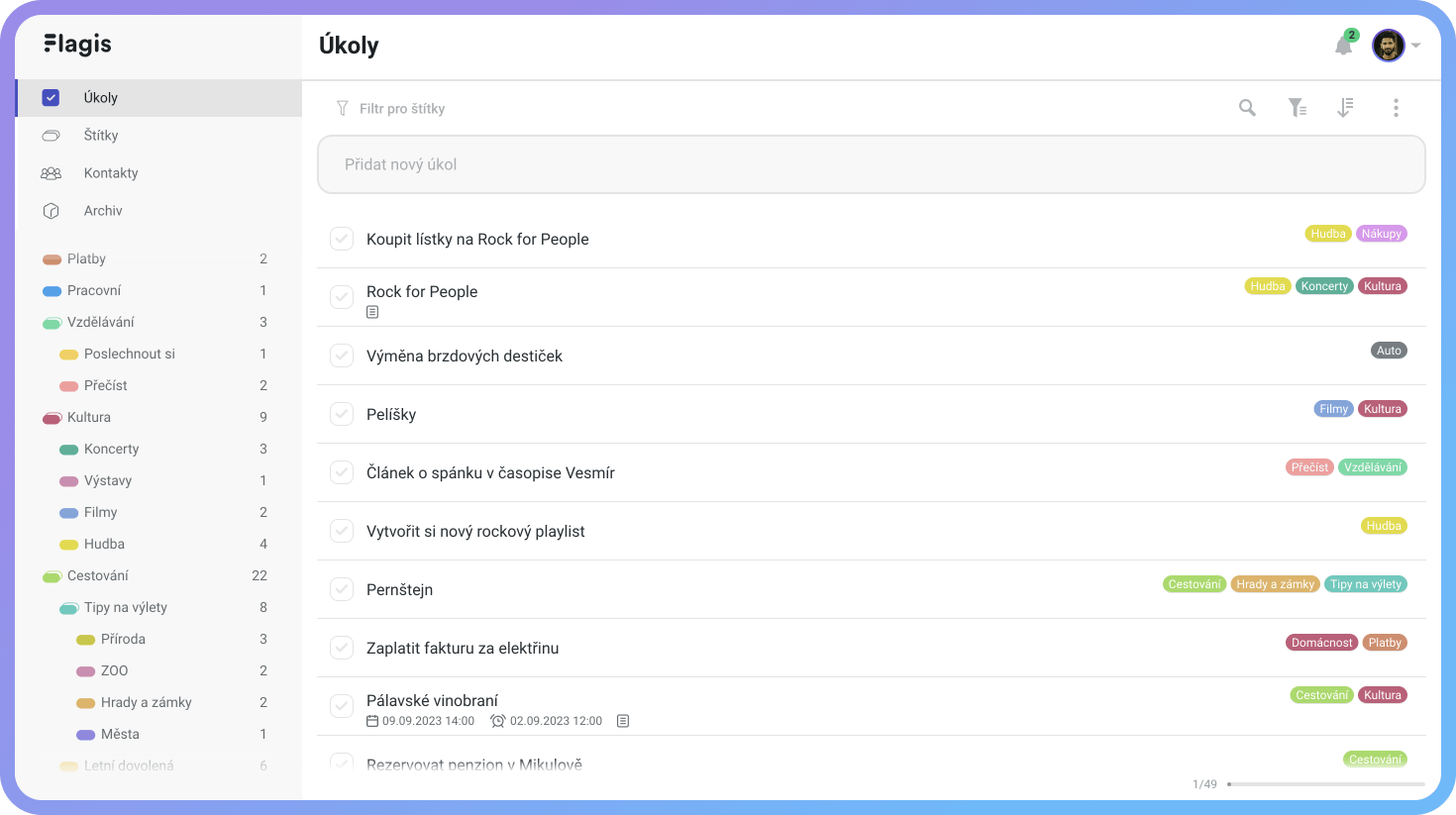Viewport: 1456px width, 815px height.
Task: Open the search magnifier icon
Action: click(x=1247, y=108)
